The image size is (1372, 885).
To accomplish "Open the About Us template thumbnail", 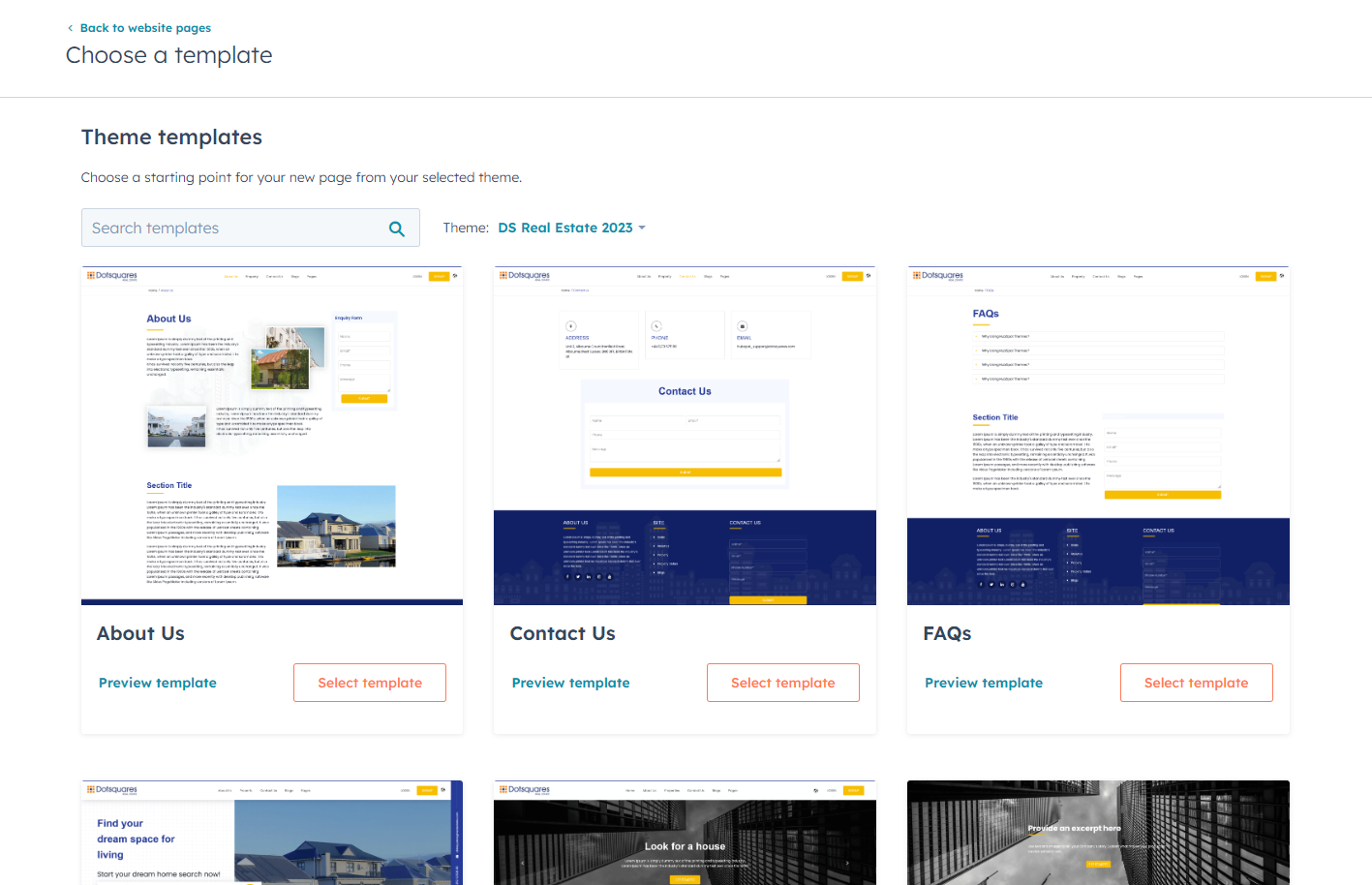I will click(272, 436).
